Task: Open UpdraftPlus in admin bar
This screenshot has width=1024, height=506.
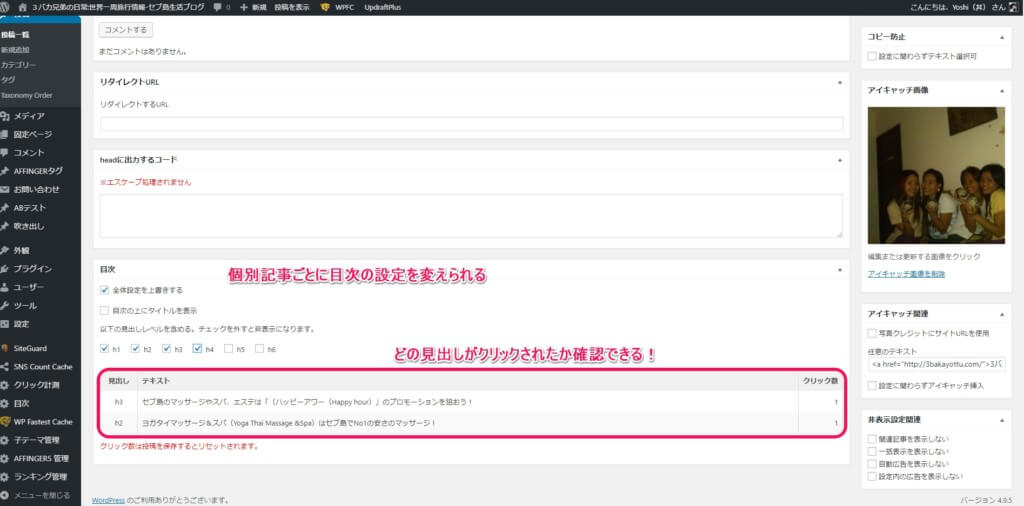Action: pyautogui.click(x=383, y=8)
